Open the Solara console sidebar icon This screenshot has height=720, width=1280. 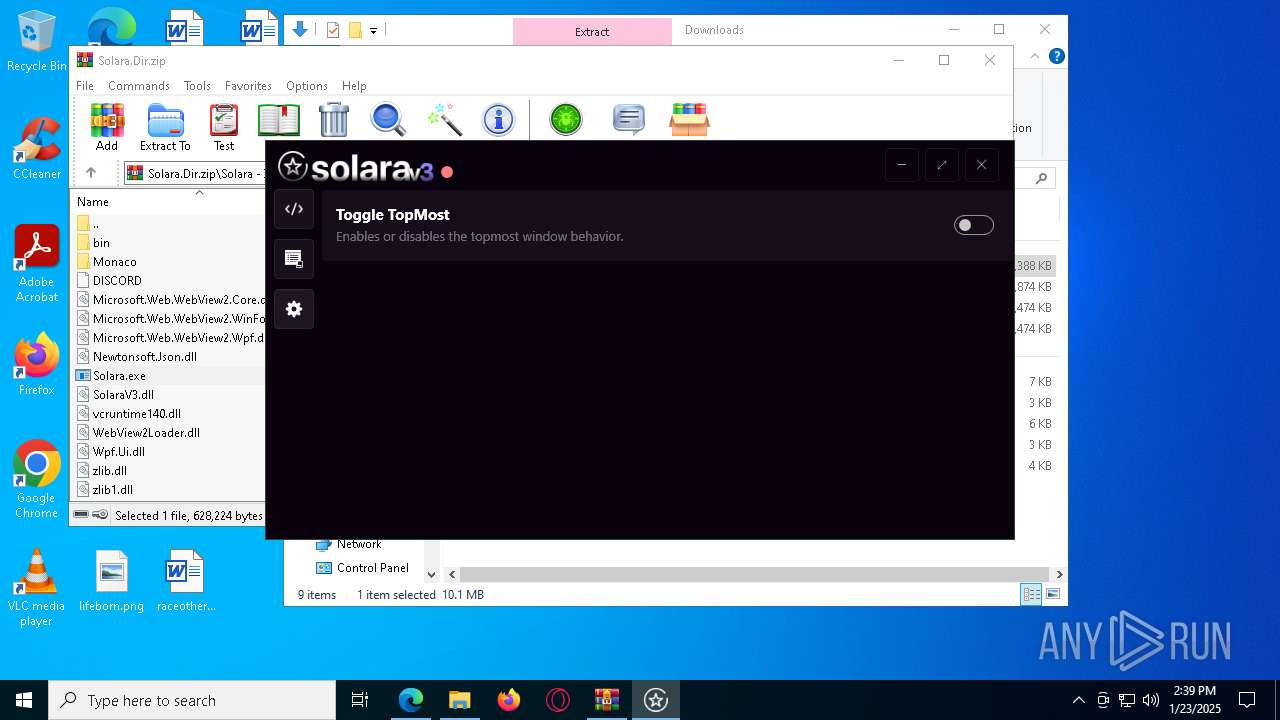294,259
